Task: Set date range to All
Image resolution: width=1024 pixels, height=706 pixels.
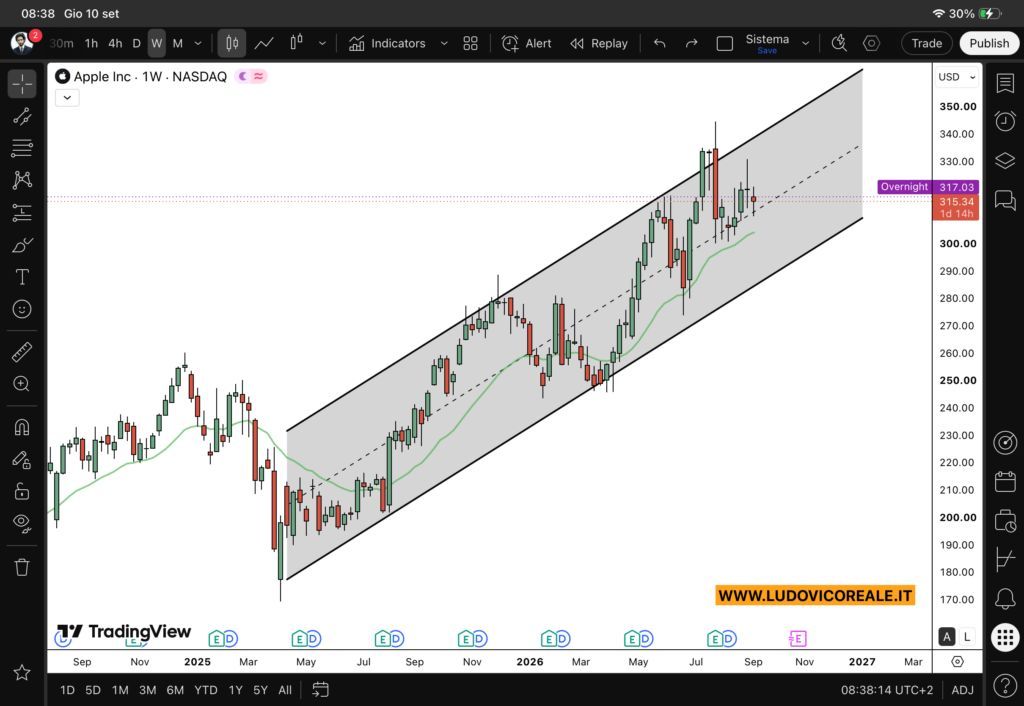Action: click(285, 690)
